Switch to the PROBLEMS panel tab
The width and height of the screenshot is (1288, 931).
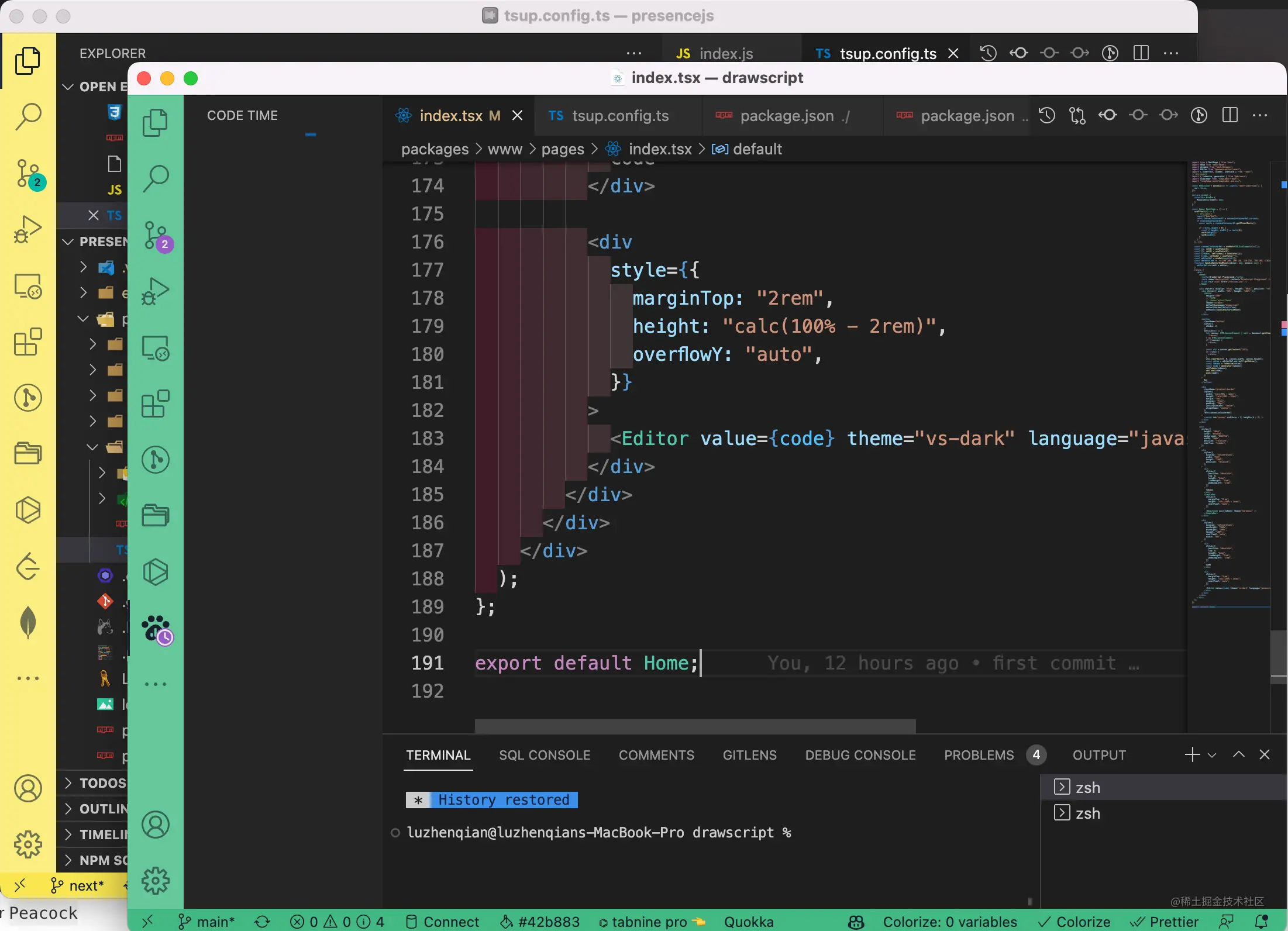(979, 755)
